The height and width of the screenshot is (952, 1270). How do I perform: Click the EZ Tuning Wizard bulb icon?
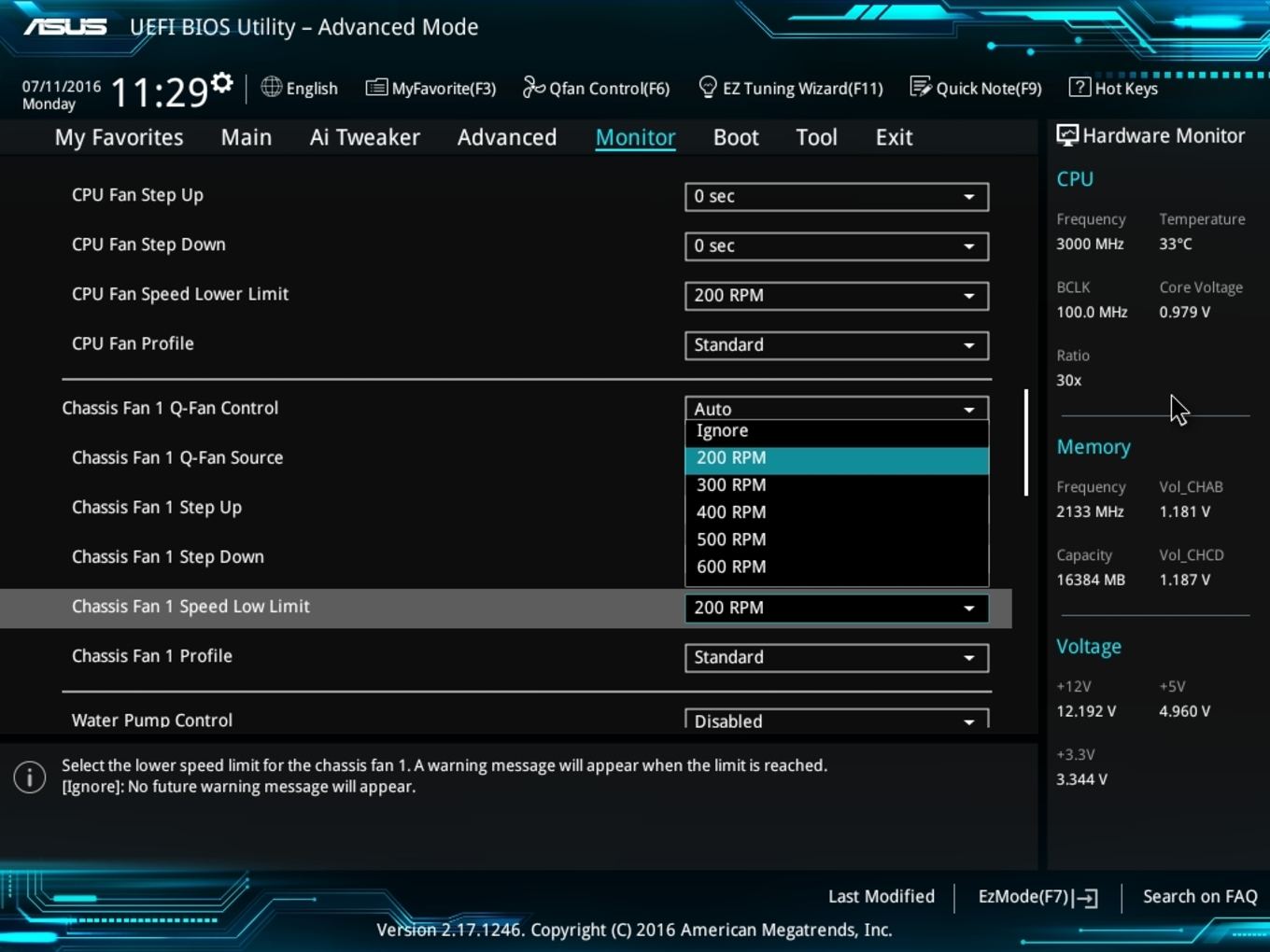[708, 87]
